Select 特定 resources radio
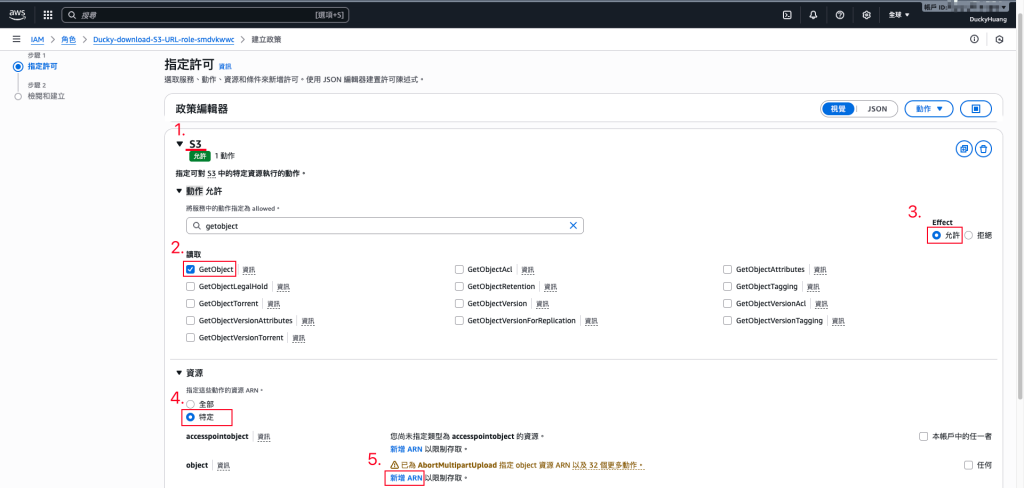The image size is (1024, 488). [191, 416]
